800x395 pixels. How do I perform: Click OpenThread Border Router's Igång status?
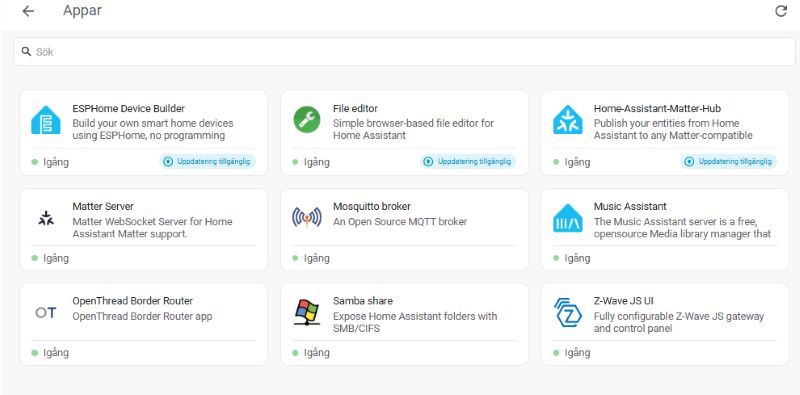pyautogui.click(x=50, y=353)
